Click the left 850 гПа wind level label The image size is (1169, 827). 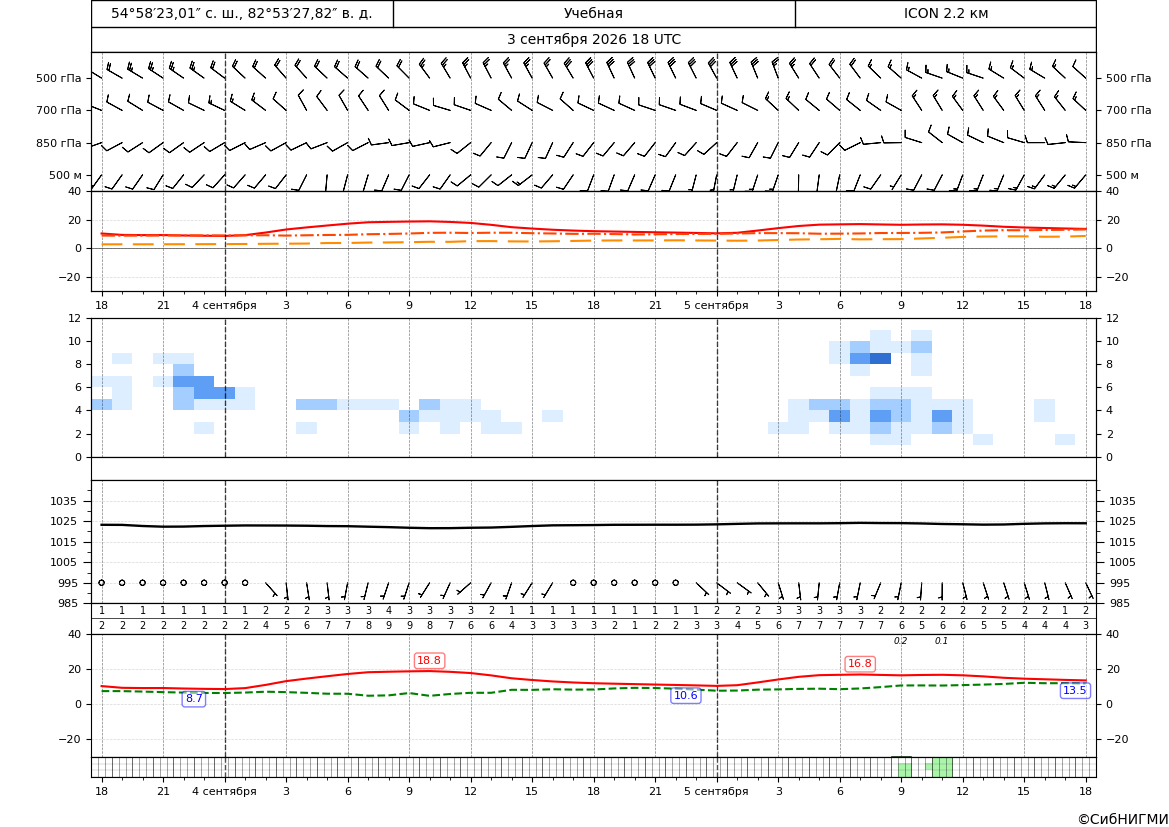click(x=58, y=143)
